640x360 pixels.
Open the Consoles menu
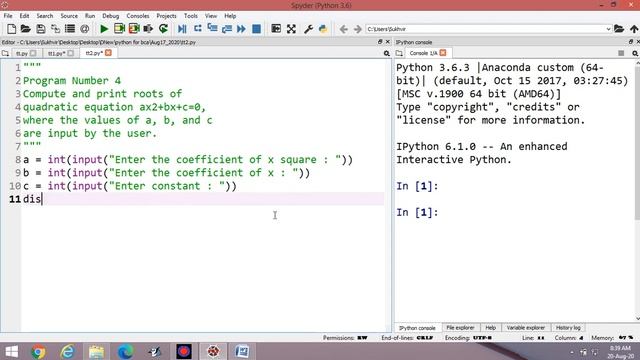click(x=138, y=16)
